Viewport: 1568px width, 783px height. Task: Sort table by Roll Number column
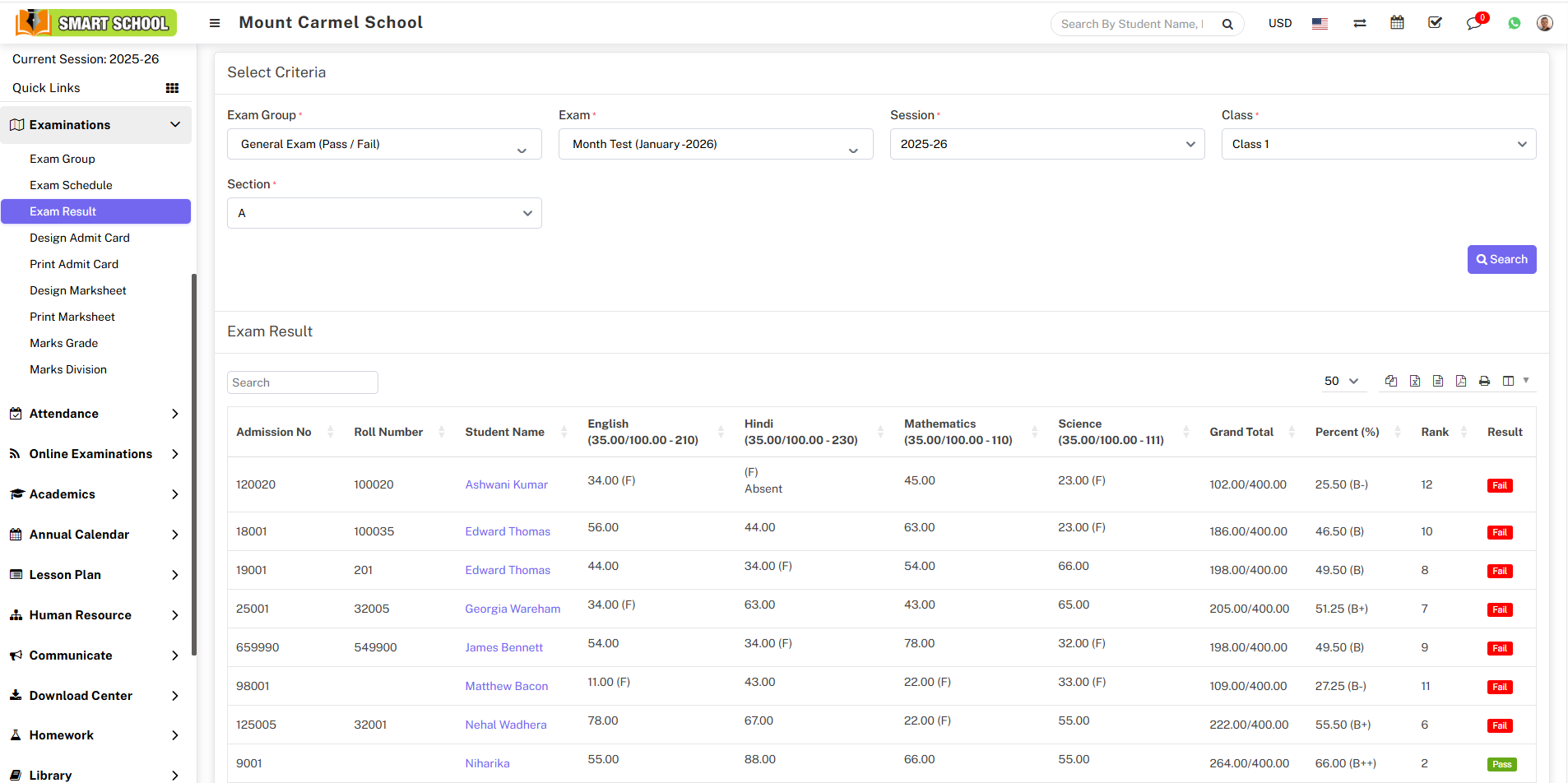[388, 432]
